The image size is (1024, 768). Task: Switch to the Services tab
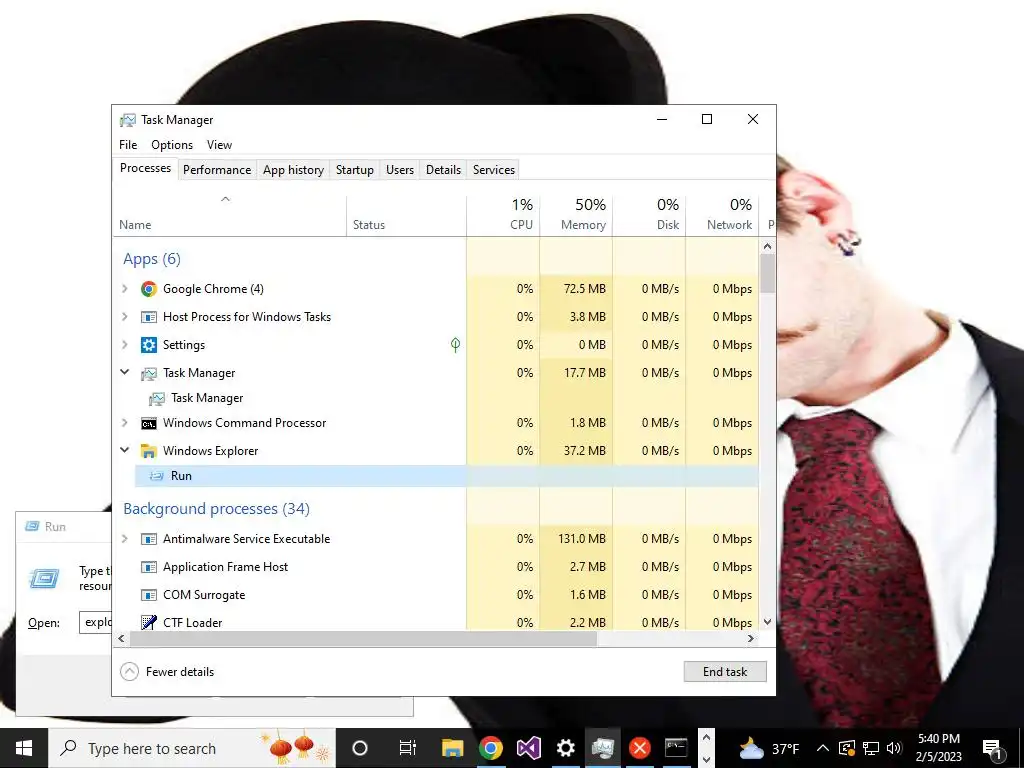click(494, 170)
